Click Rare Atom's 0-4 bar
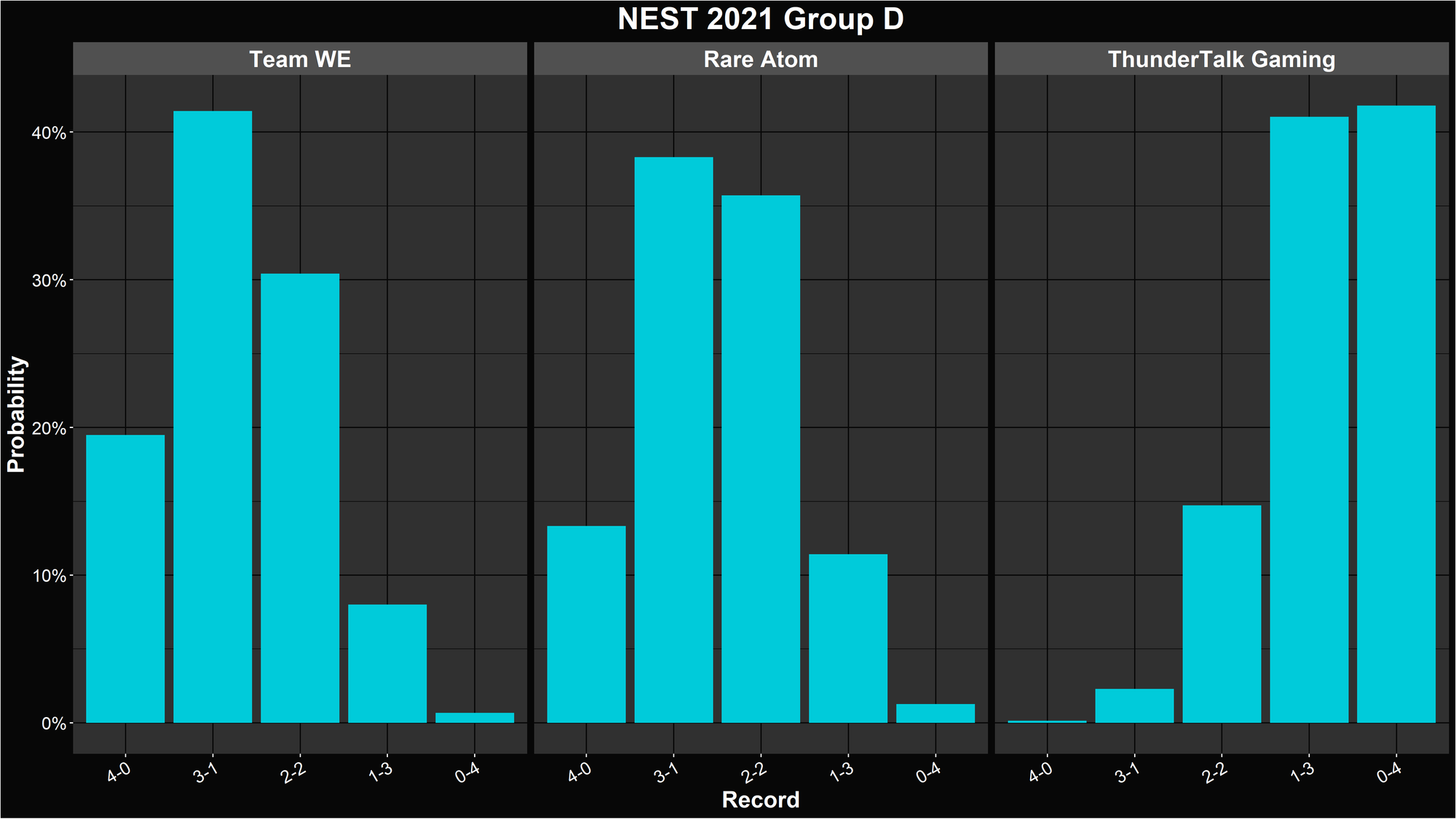1456x819 pixels. pyautogui.click(x=935, y=713)
